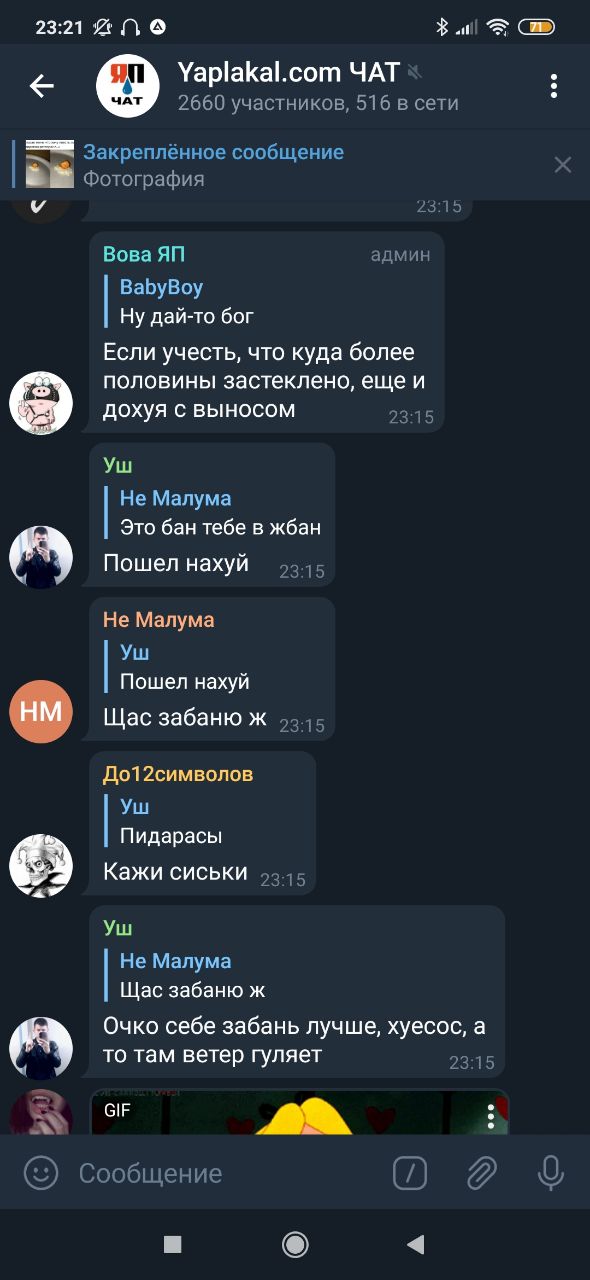Open Yaplakal chat group avatar

click(127, 86)
